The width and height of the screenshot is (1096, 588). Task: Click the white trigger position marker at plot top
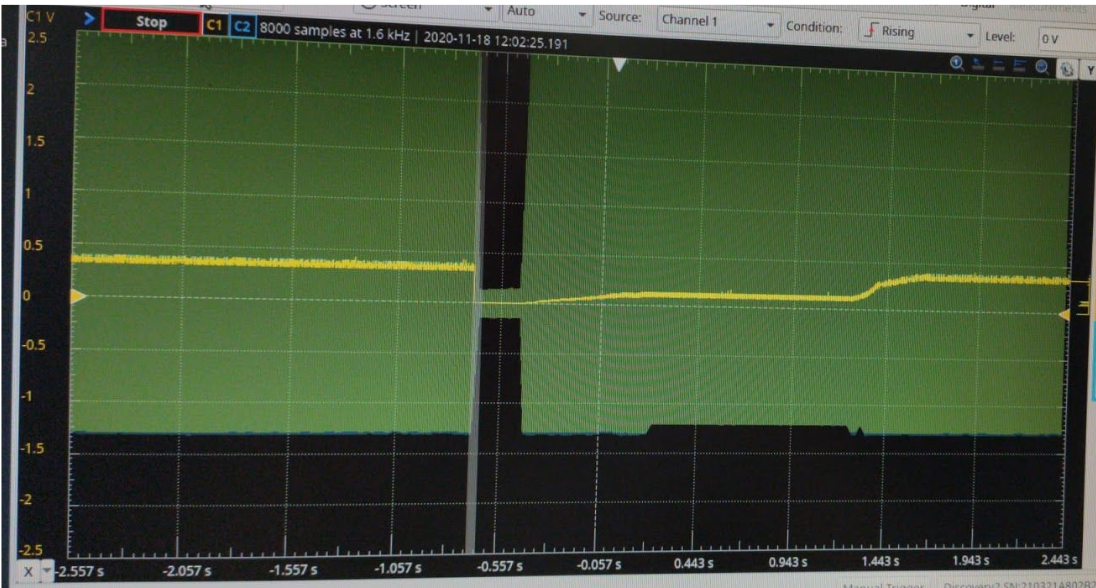pyautogui.click(x=619, y=65)
